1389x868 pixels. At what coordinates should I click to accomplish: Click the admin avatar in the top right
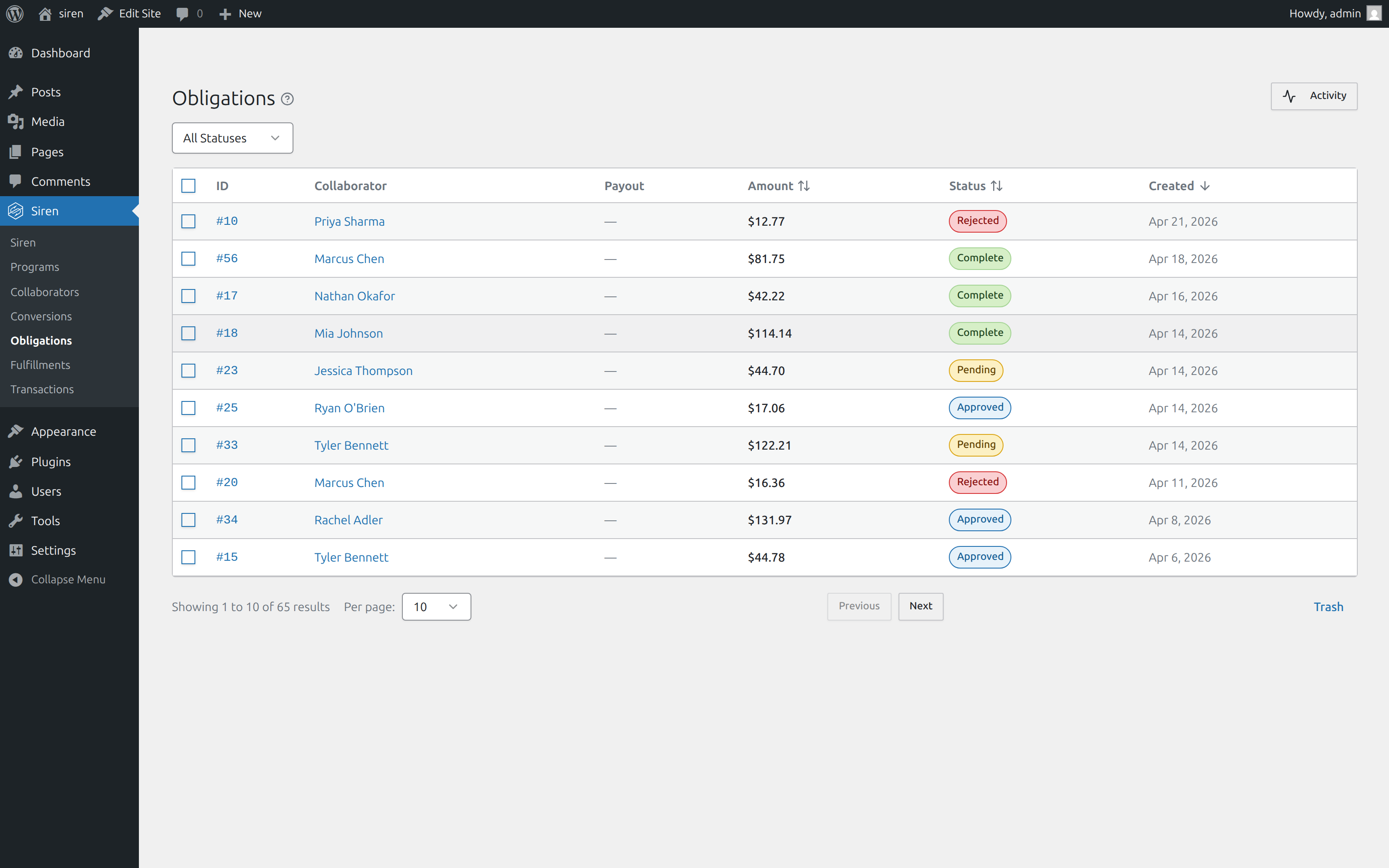pos(1374,13)
